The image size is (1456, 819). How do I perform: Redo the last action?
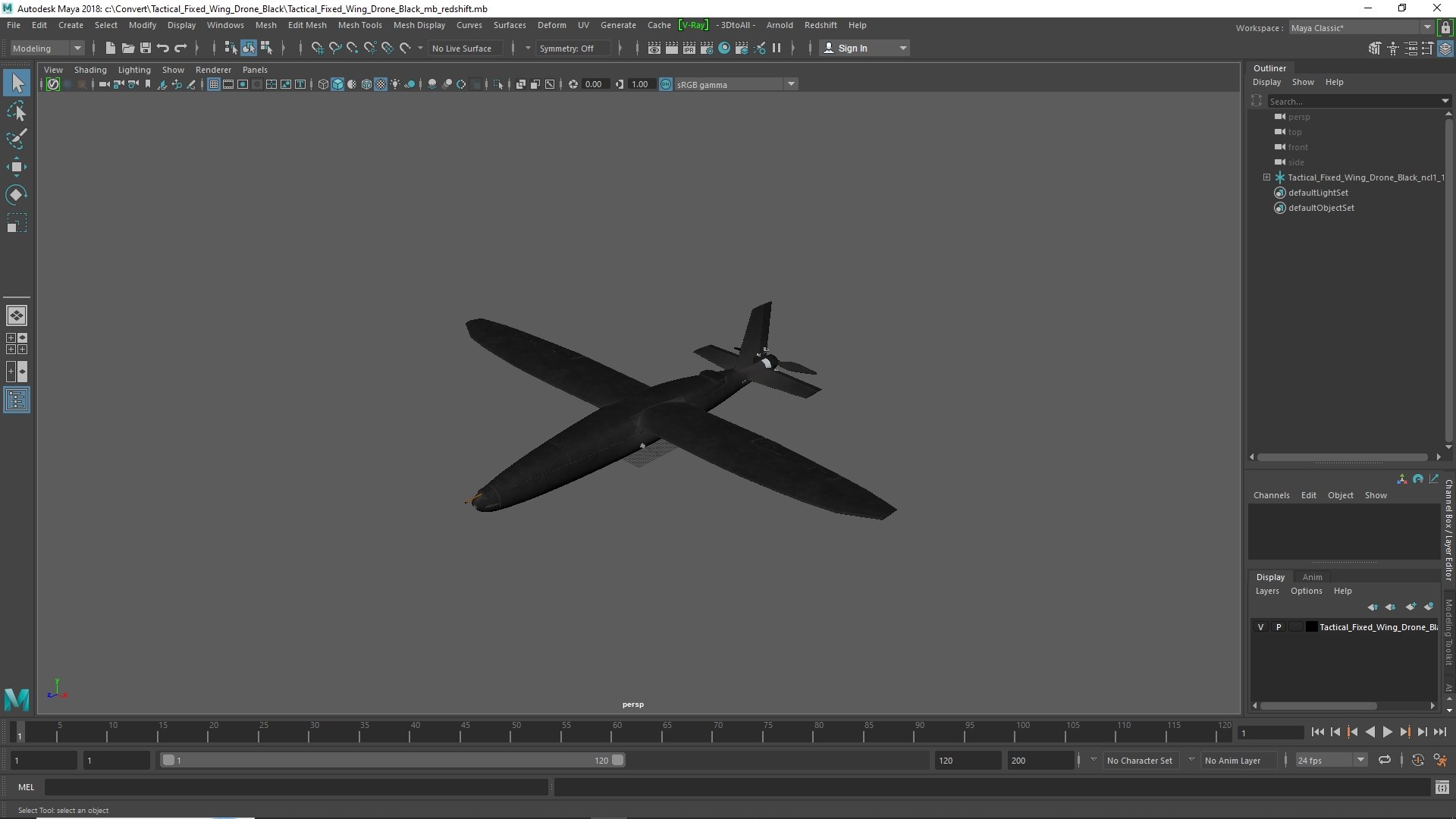[x=180, y=48]
